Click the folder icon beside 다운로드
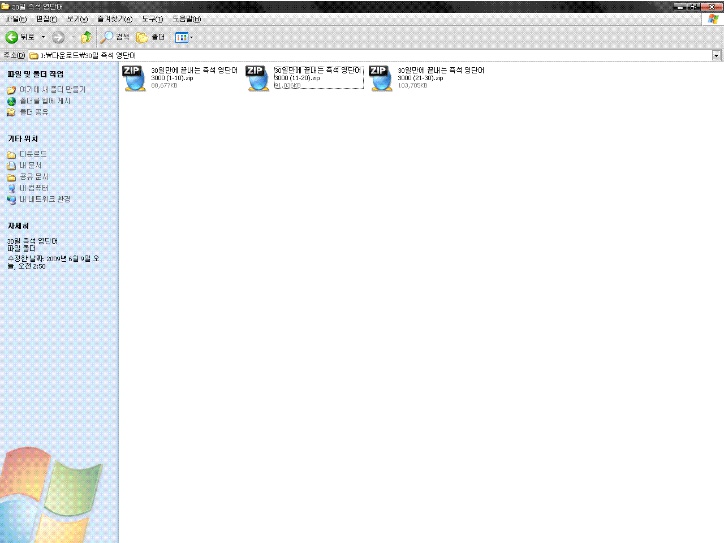Screen dimensions: 724x543 [x=11, y=154]
